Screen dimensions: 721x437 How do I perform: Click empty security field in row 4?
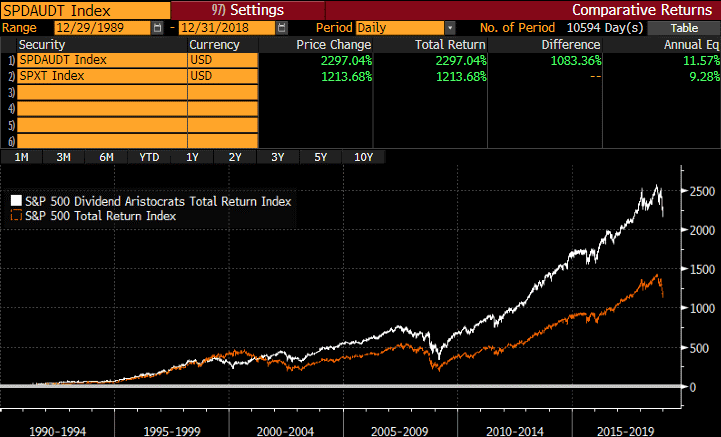click(102, 109)
